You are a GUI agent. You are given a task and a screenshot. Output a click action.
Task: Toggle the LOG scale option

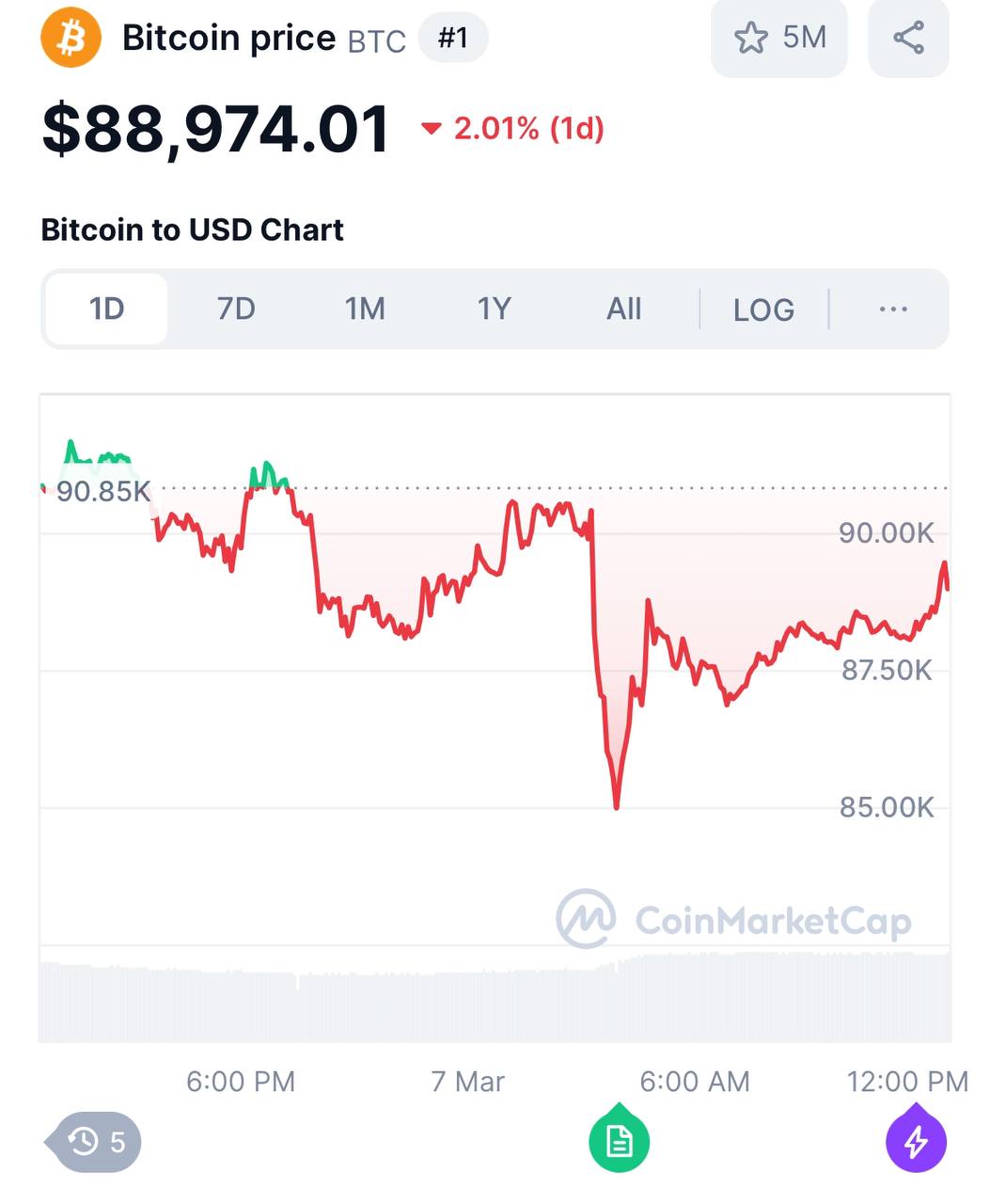click(x=763, y=309)
